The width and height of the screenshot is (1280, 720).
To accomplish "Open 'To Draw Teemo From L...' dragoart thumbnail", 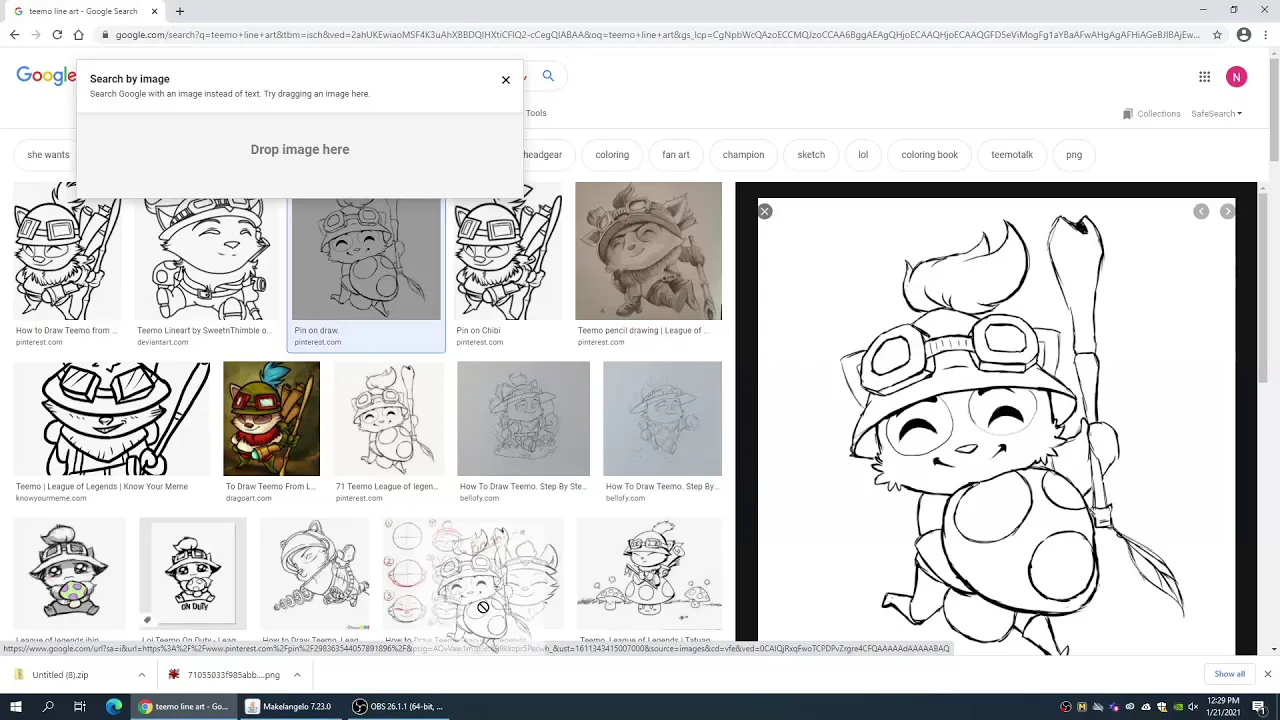I will click(x=272, y=419).
